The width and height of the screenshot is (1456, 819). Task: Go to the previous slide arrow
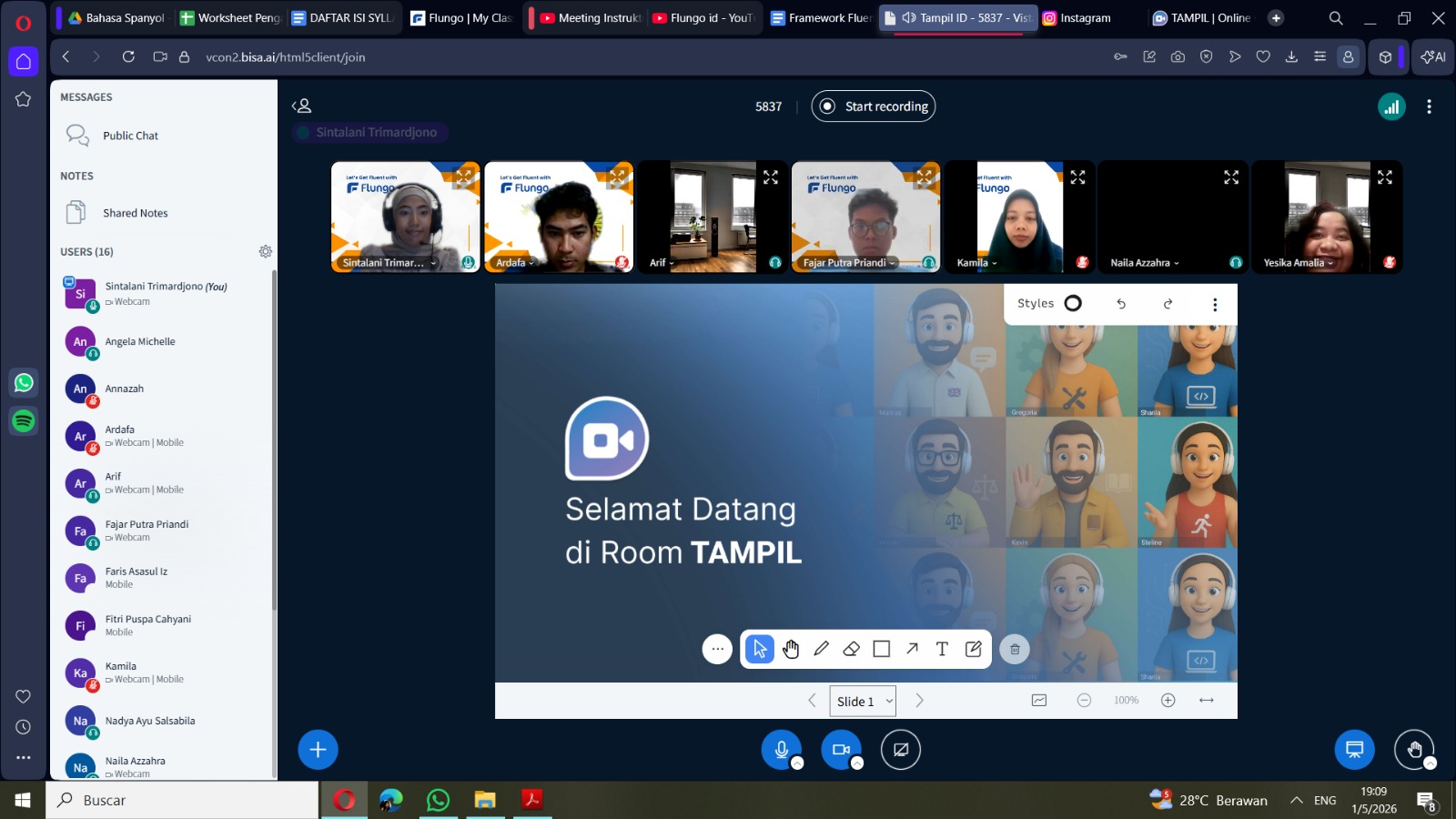pyautogui.click(x=813, y=701)
